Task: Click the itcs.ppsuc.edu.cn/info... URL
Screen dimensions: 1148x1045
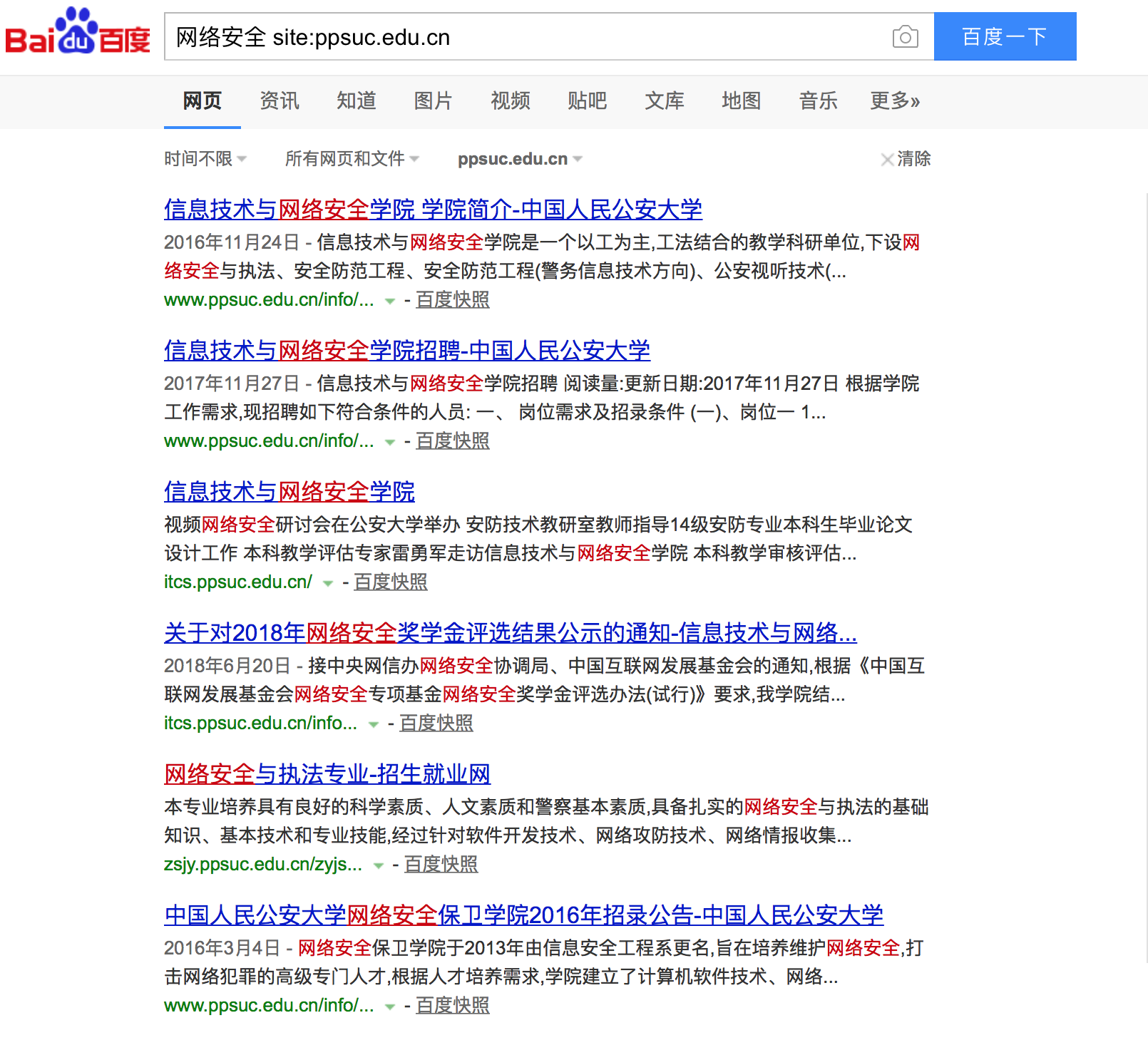Action: click(x=261, y=724)
